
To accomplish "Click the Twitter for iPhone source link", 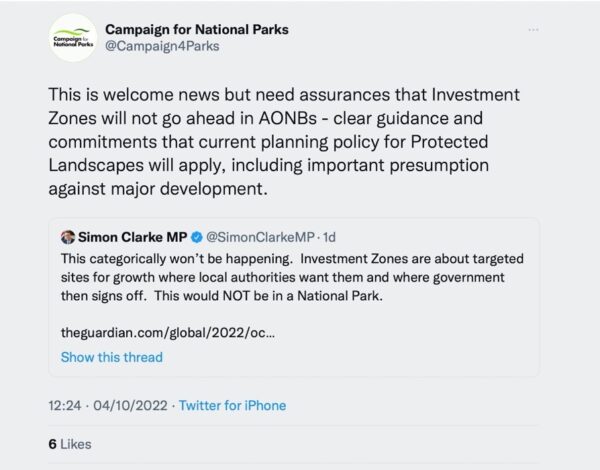I will click(233, 405).
